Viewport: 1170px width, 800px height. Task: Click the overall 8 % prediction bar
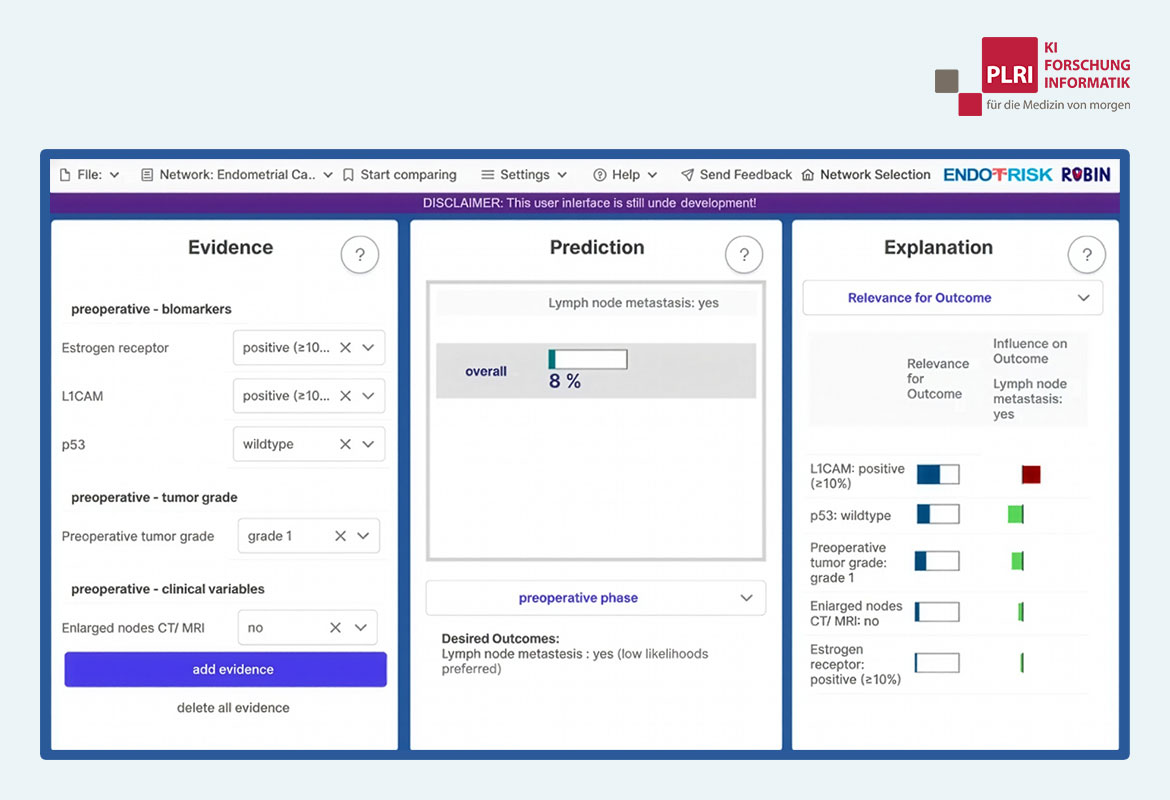(588, 359)
